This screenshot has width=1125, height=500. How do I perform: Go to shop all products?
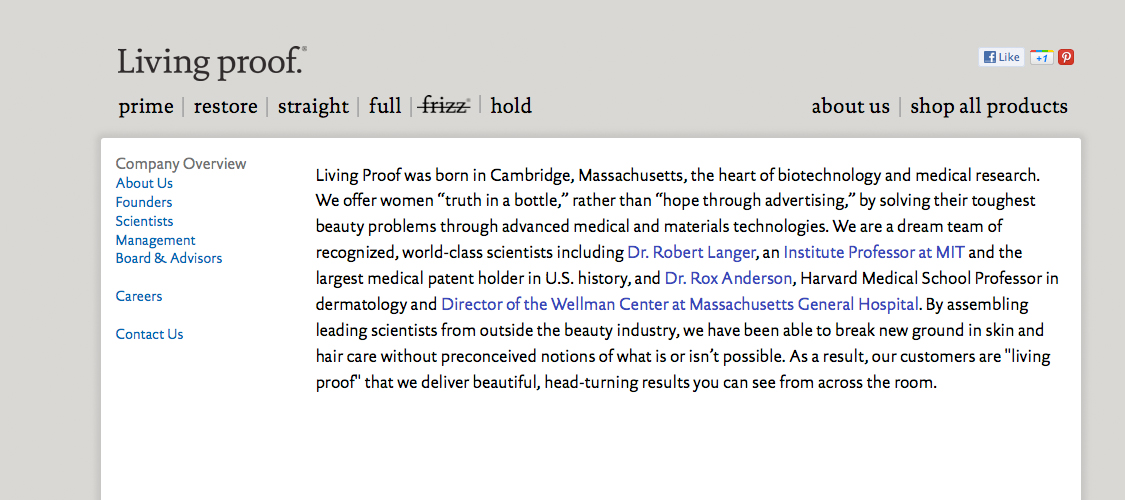(x=988, y=106)
